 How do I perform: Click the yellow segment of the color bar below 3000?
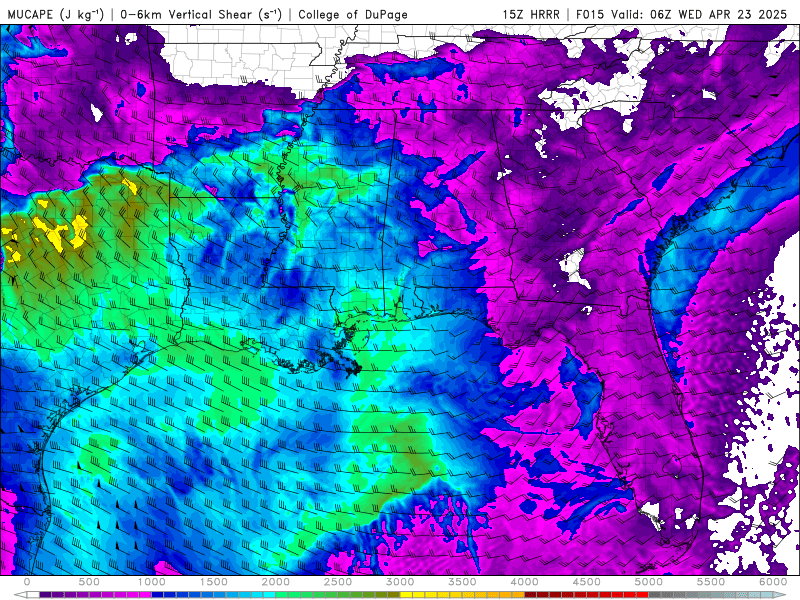pos(407,594)
